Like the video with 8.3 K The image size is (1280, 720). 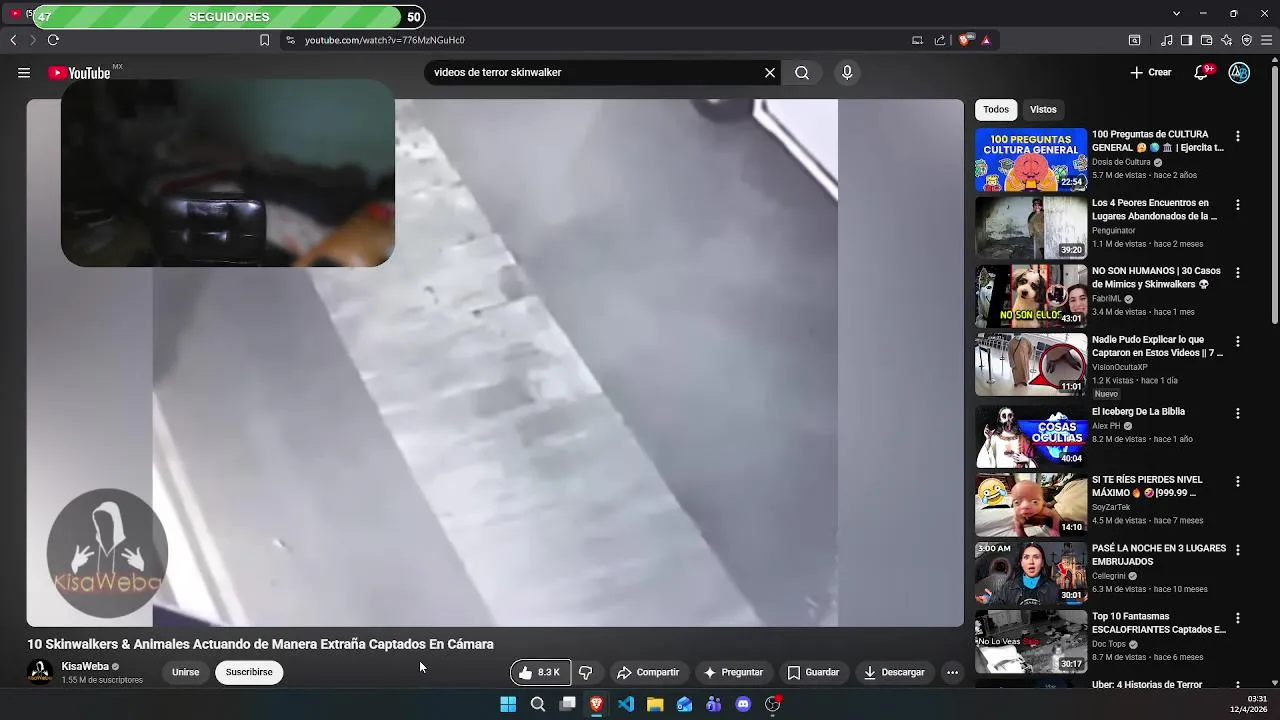[x=540, y=672]
